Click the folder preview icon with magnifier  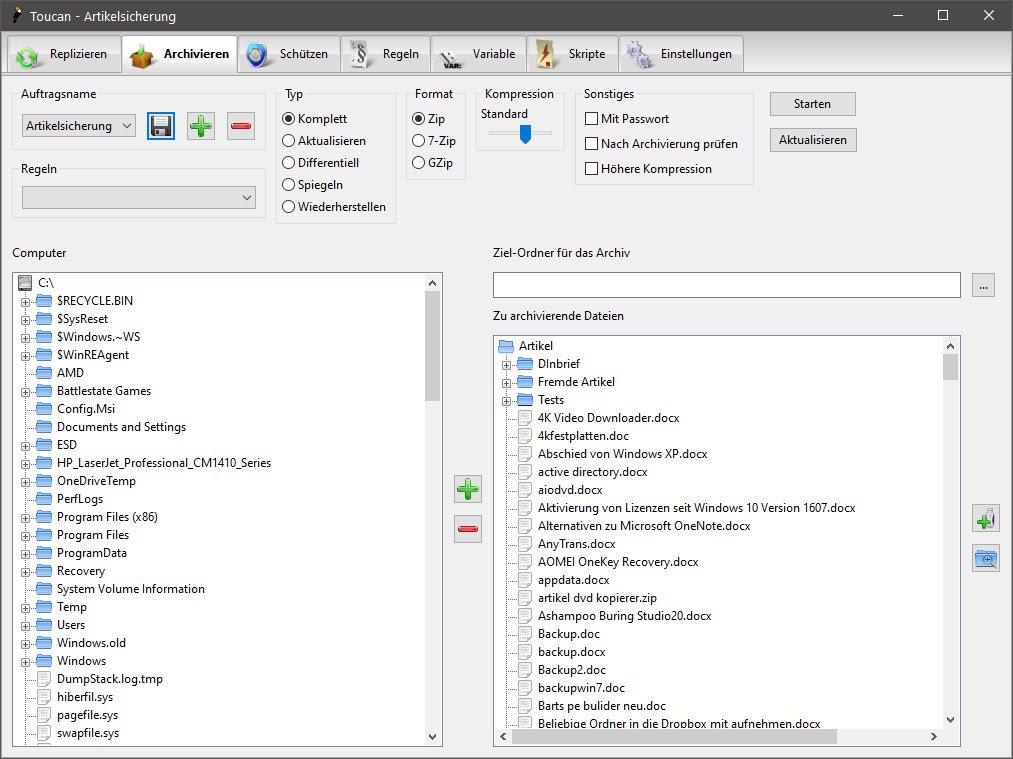986,559
